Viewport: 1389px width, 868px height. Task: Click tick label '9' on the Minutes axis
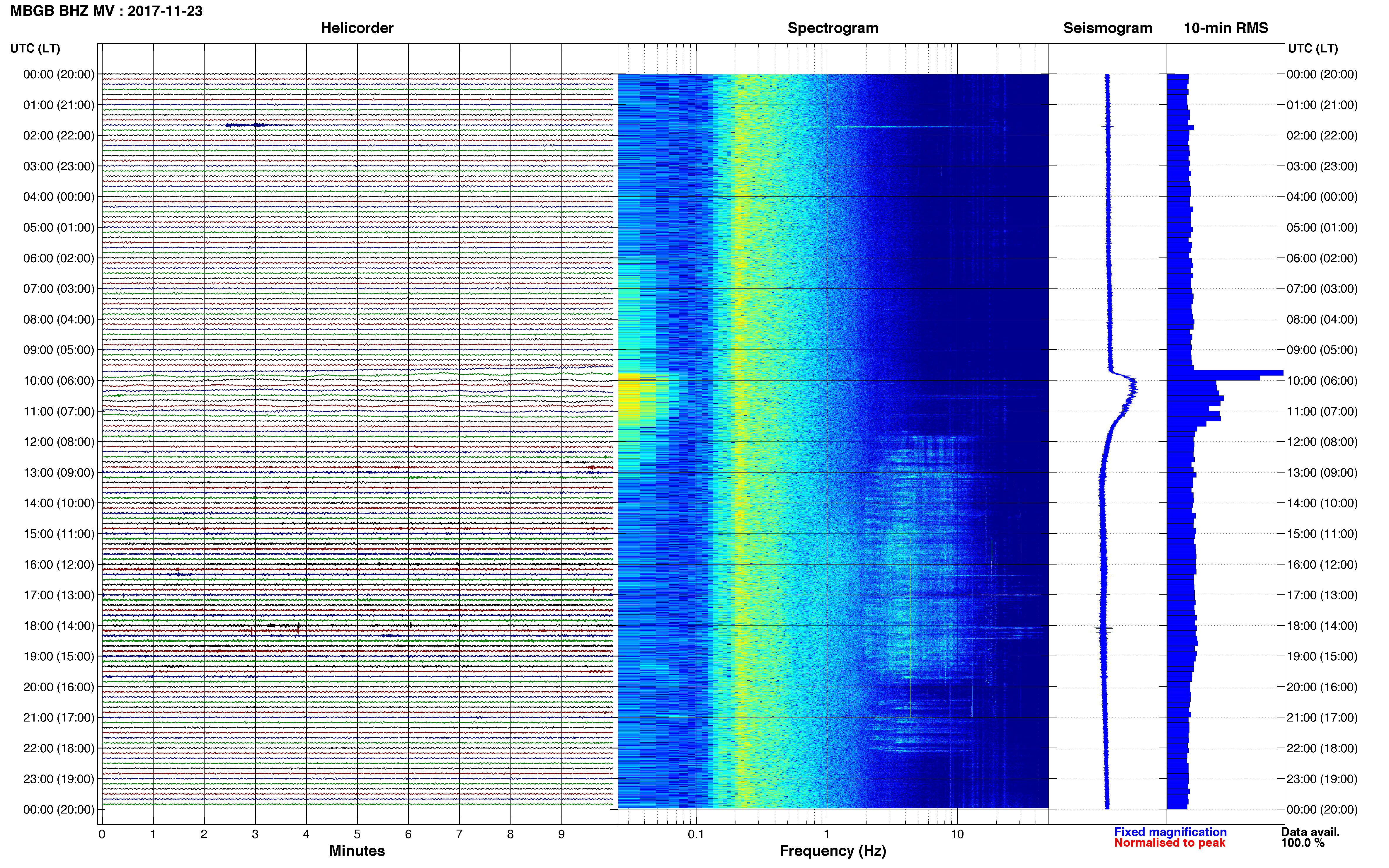561,834
